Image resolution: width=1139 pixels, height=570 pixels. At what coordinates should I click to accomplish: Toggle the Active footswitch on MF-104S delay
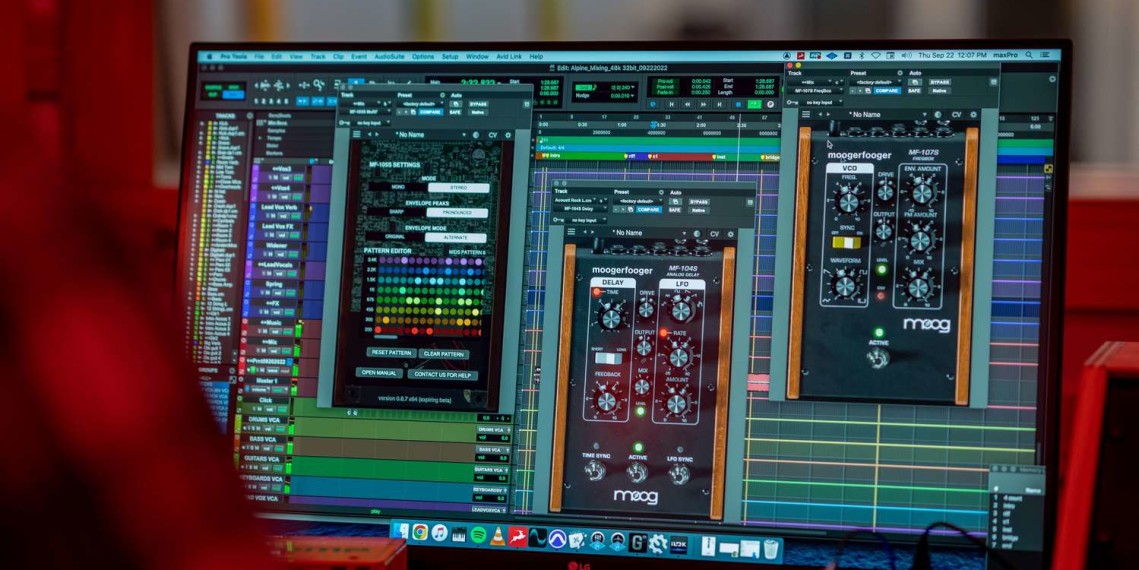click(x=638, y=470)
